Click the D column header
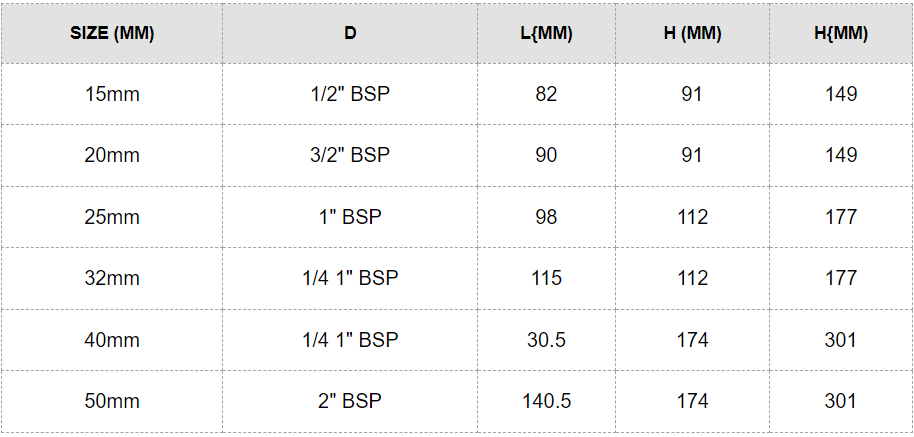The image size is (914, 437). 350,33
